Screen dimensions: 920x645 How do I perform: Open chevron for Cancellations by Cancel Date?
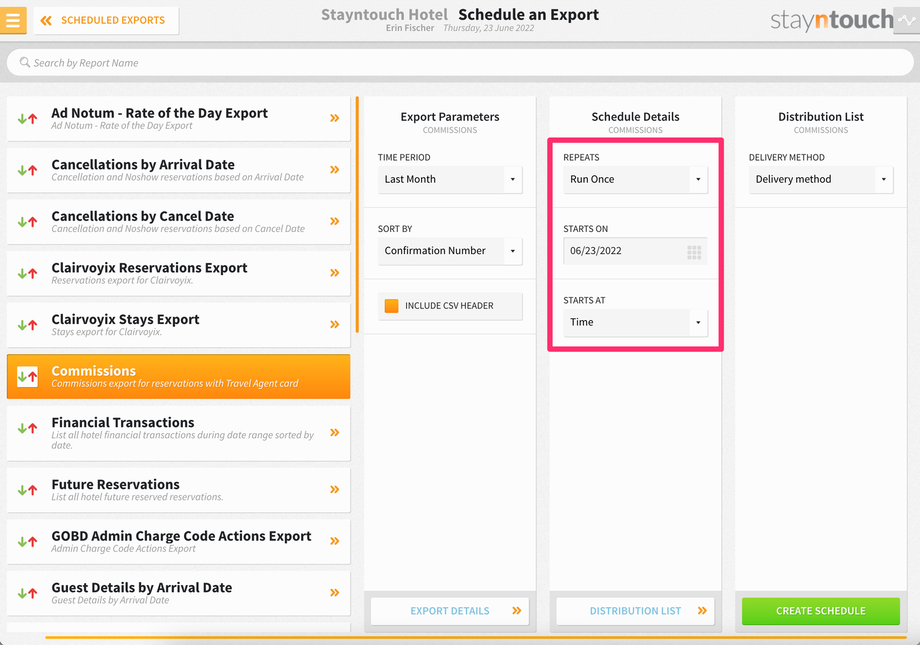coord(334,221)
